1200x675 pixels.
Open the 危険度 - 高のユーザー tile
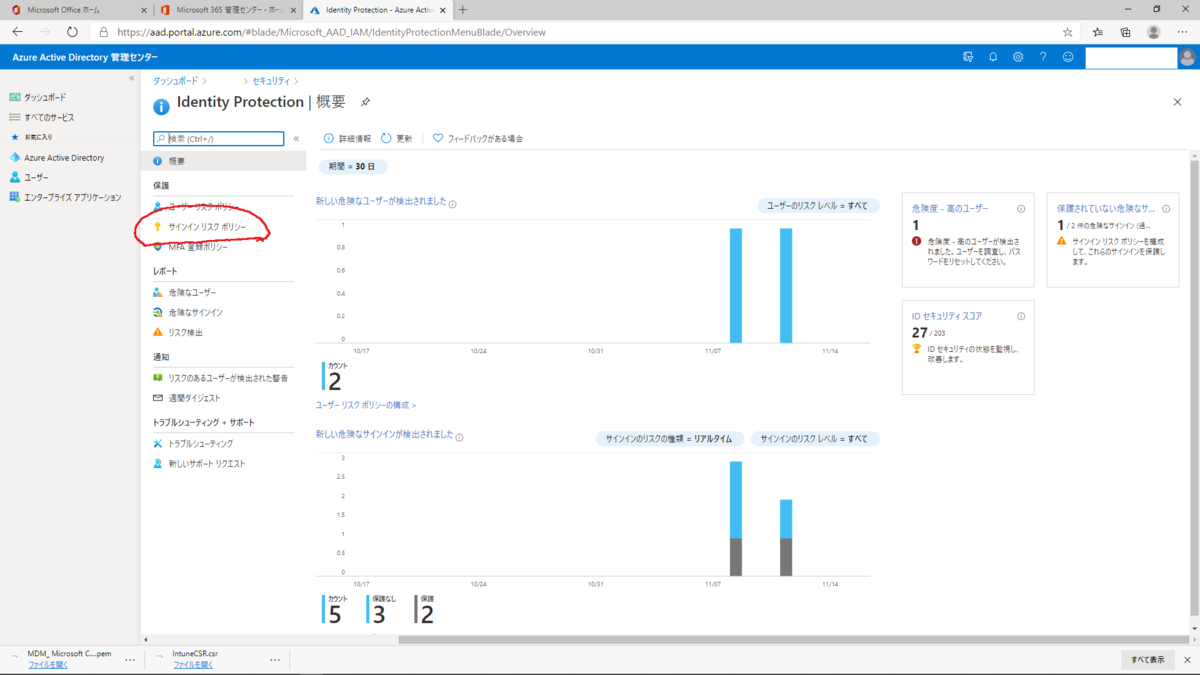click(x=968, y=240)
